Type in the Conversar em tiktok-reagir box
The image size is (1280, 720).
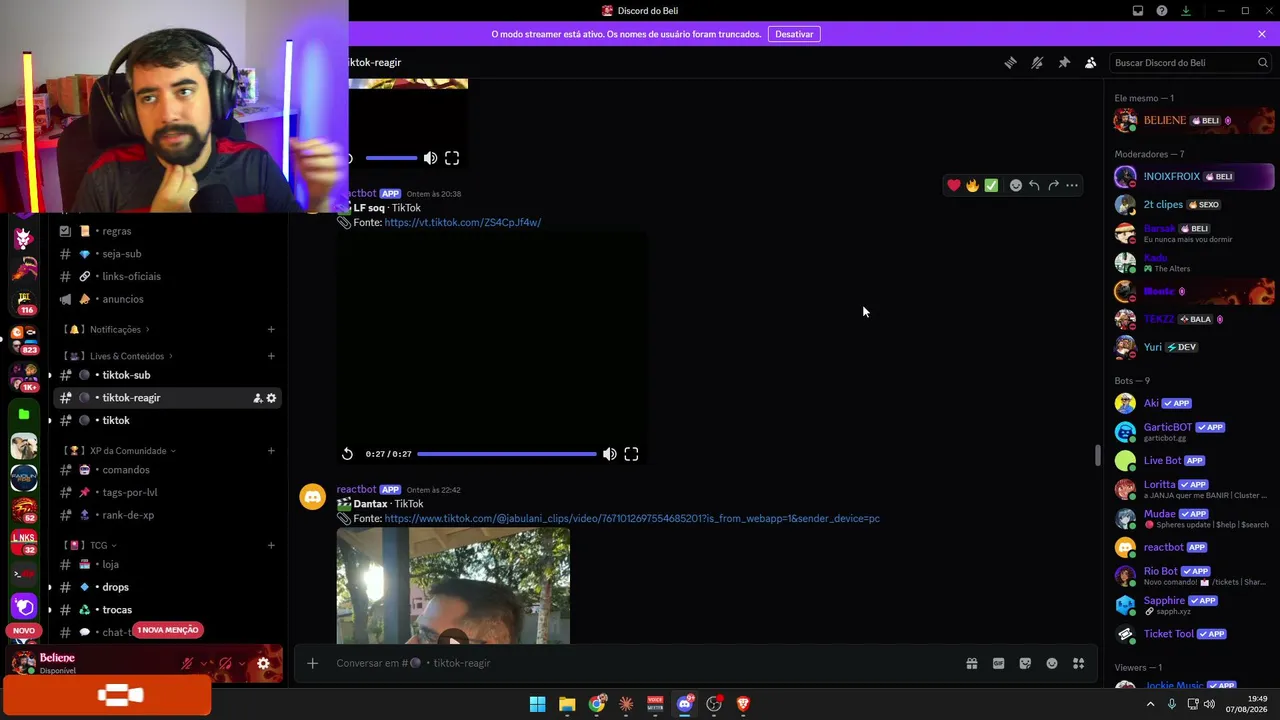pyautogui.click(x=640, y=663)
